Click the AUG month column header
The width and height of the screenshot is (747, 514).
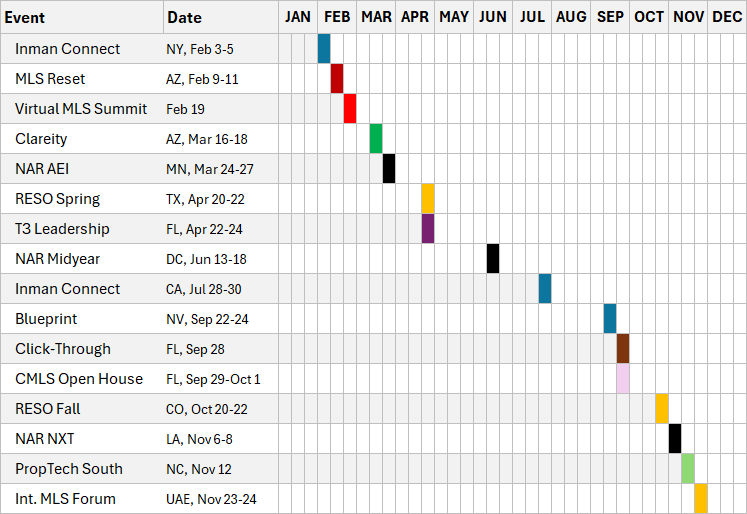point(571,17)
